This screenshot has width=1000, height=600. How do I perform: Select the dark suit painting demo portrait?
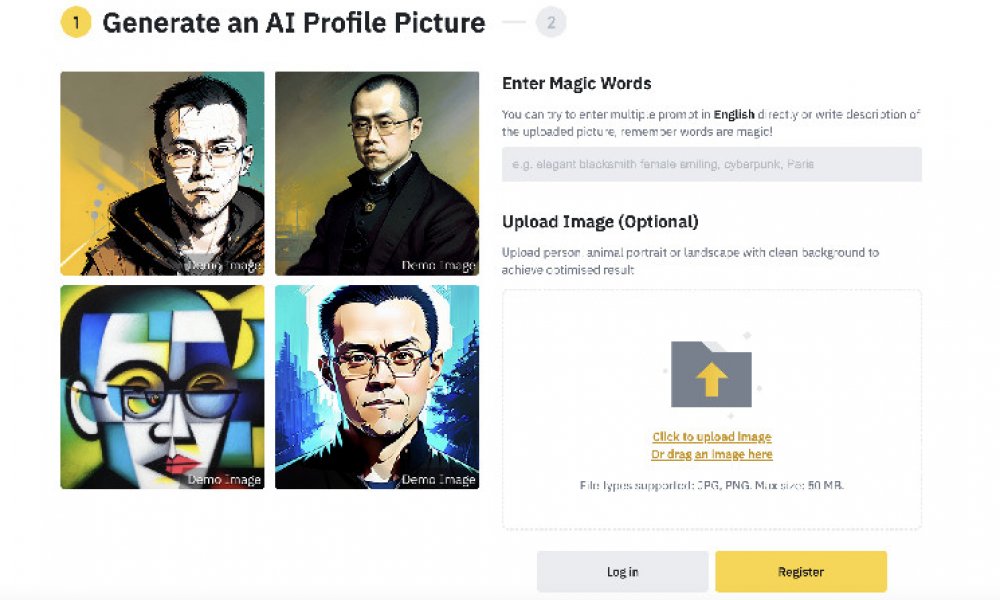pyautogui.click(x=377, y=173)
